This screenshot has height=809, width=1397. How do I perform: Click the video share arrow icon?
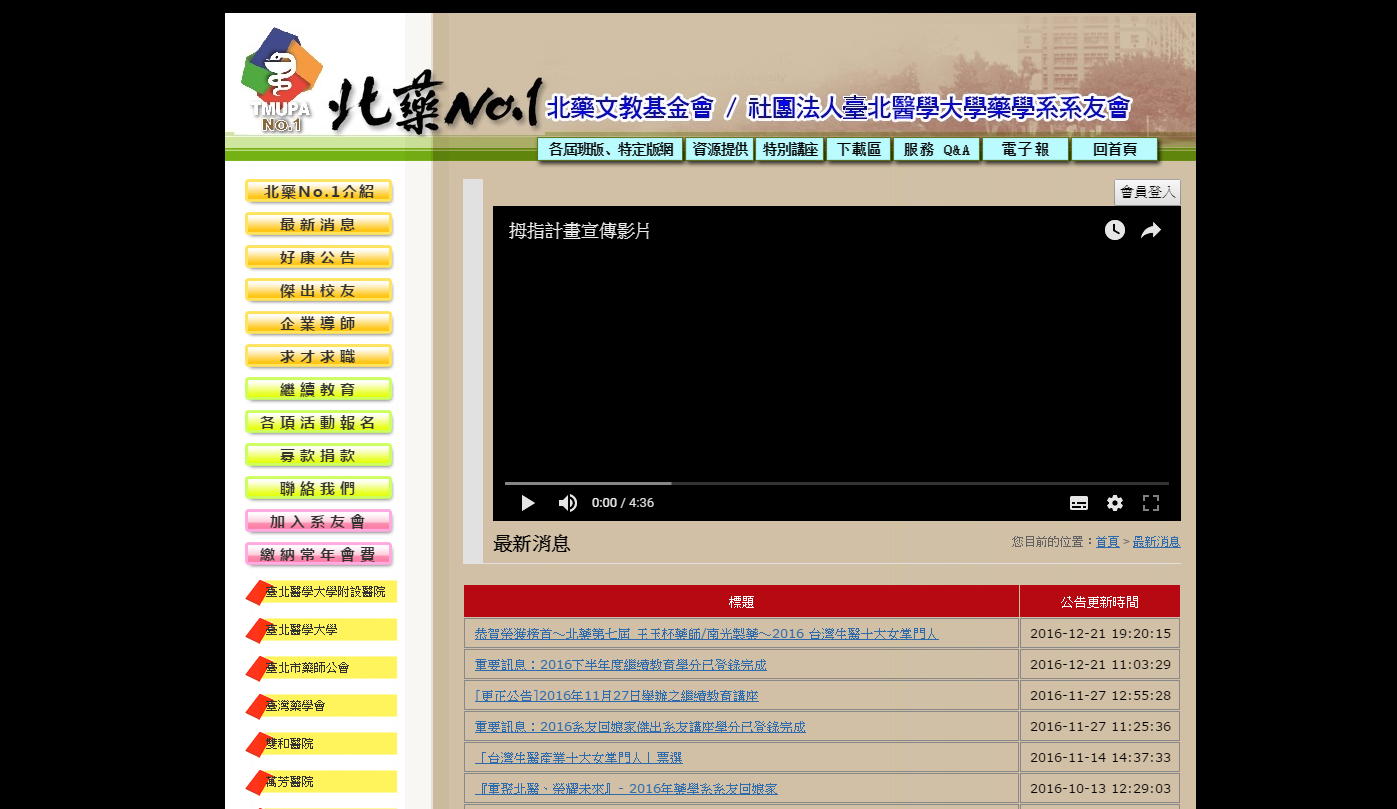(x=1151, y=231)
